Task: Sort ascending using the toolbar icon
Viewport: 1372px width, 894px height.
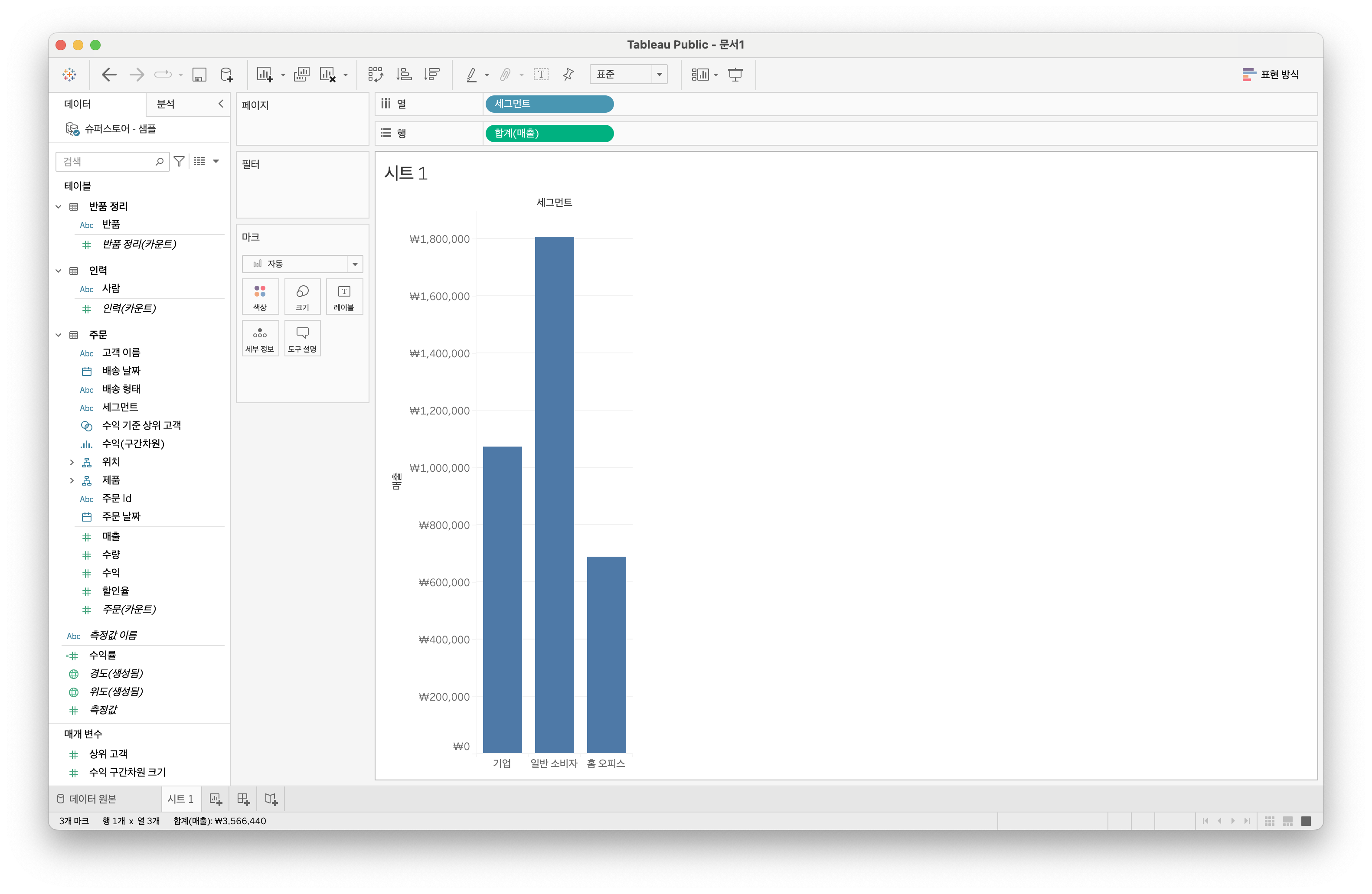Action: pos(404,75)
